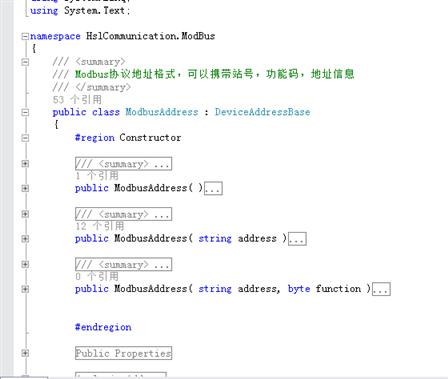Click the DeviceAddressBase base class name
Image resolution: width=448 pixels, height=379 pixels.
[x=262, y=112]
